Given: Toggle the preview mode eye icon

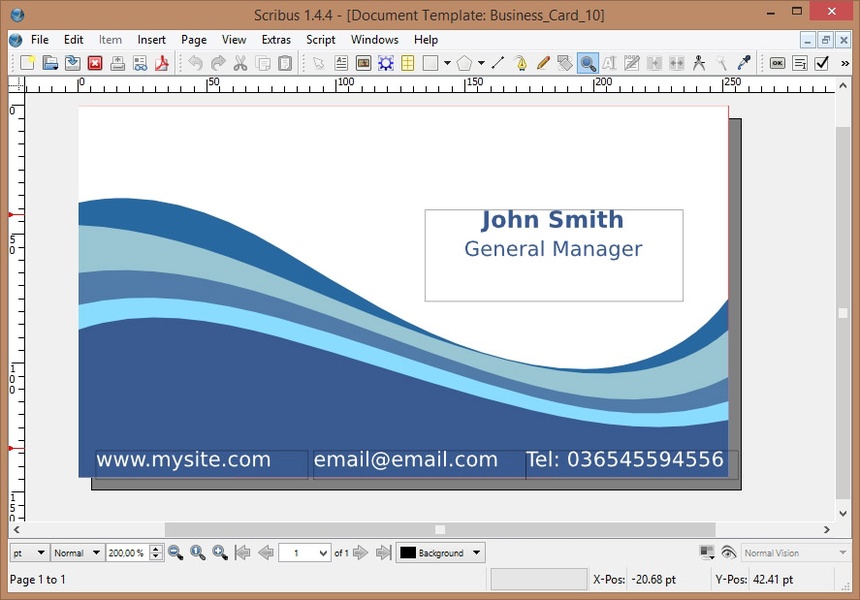Looking at the screenshot, I should click(x=728, y=552).
